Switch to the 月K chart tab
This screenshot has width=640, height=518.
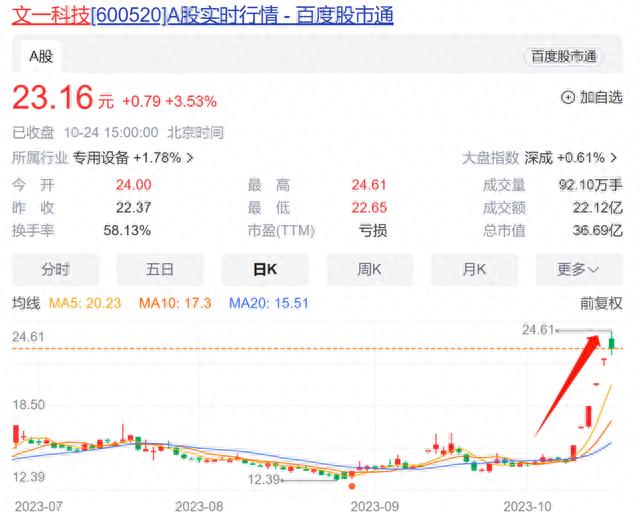[x=474, y=269]
